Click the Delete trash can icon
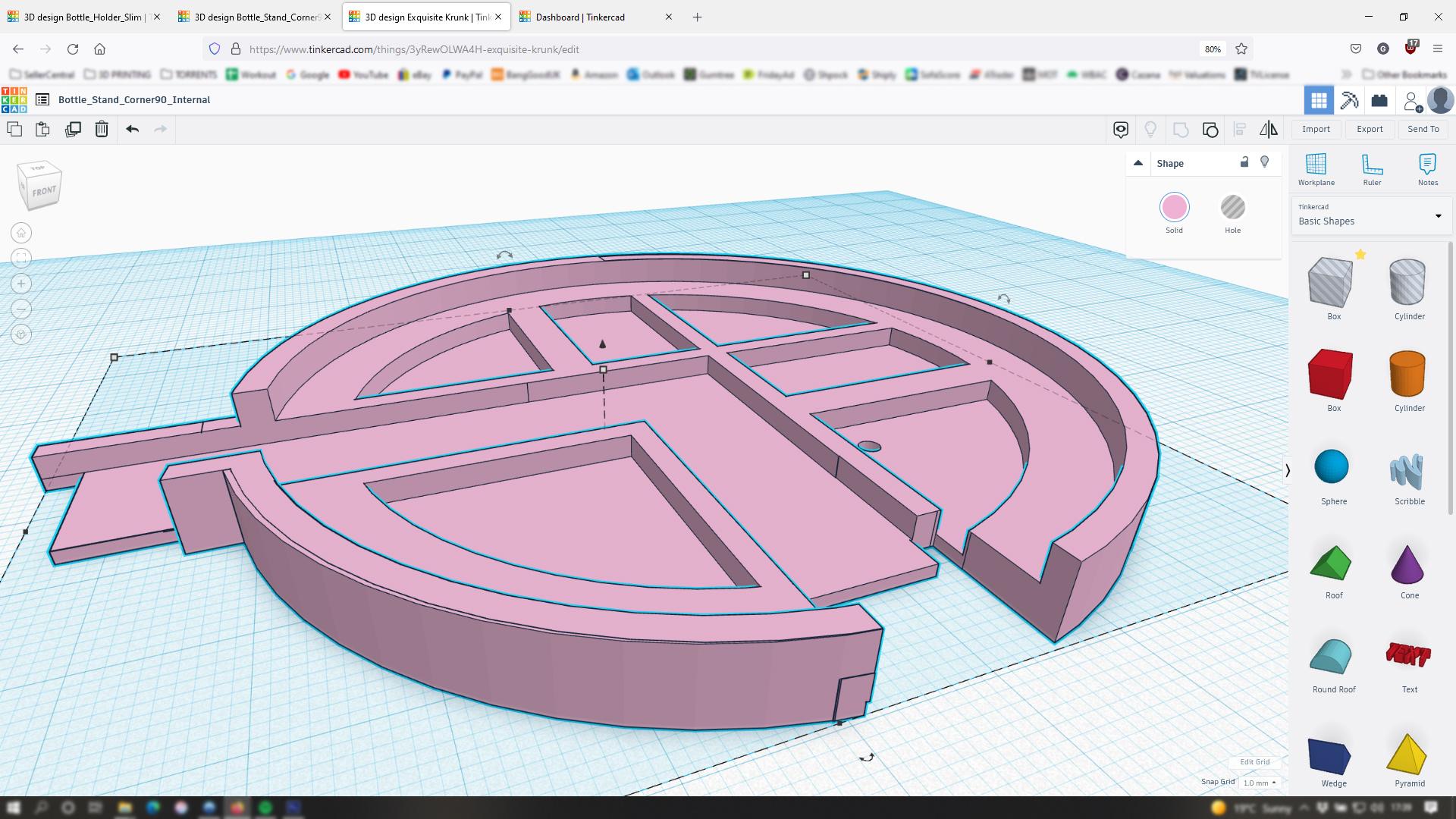Viewport: 1456px width, 819px height. click(102, 129)
